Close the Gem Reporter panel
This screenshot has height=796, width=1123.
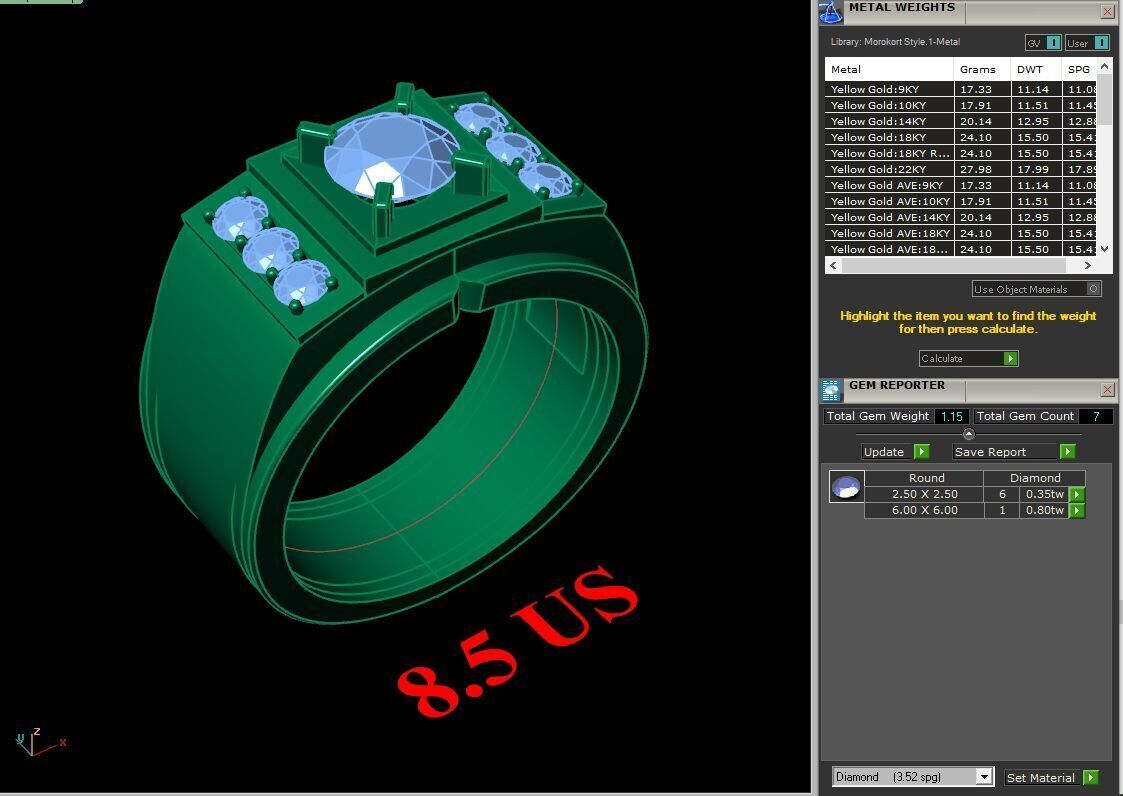pyautogui.click(x=1107, y=389)
